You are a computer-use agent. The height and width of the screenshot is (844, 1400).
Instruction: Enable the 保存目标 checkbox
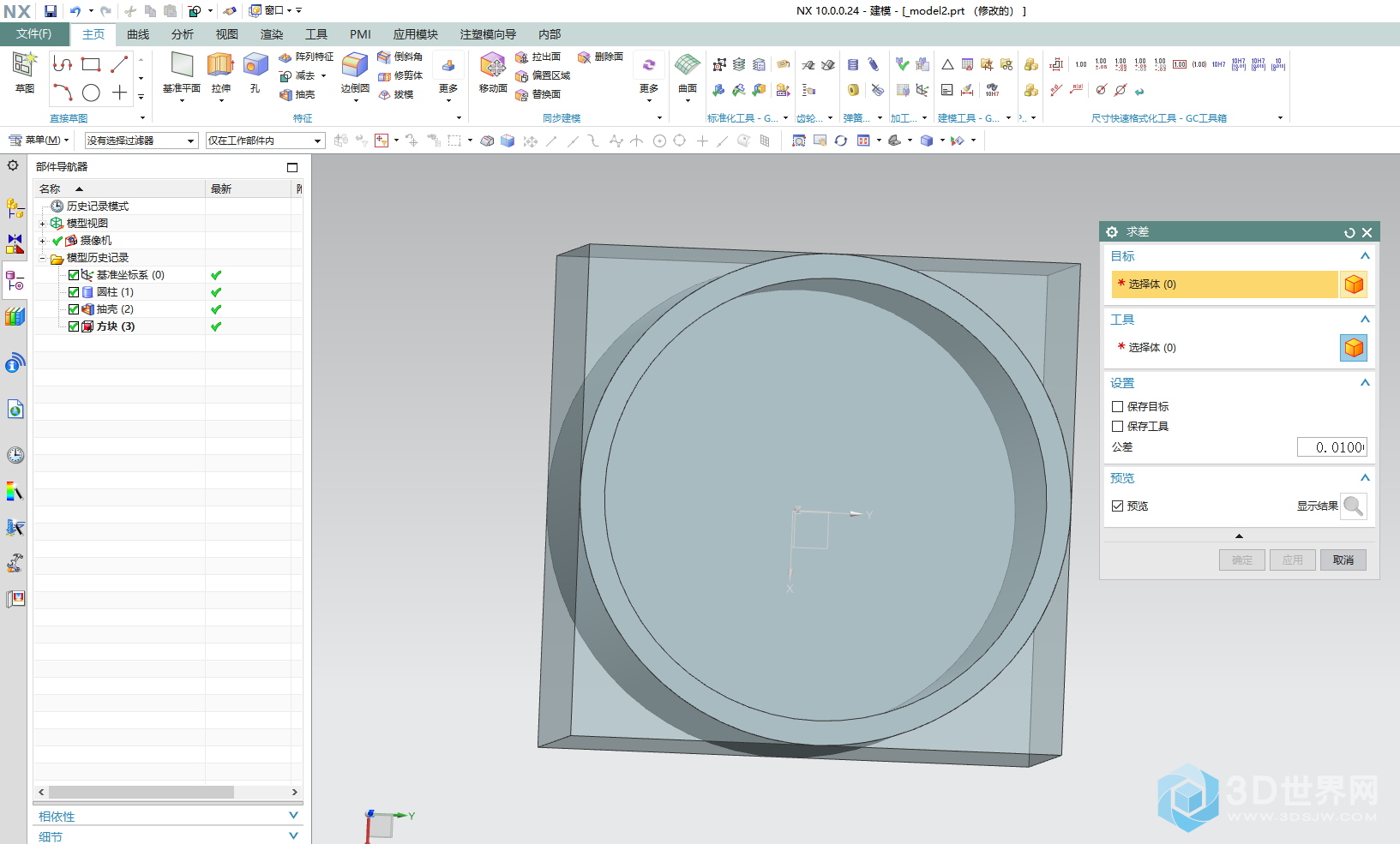pos(1117,407)
